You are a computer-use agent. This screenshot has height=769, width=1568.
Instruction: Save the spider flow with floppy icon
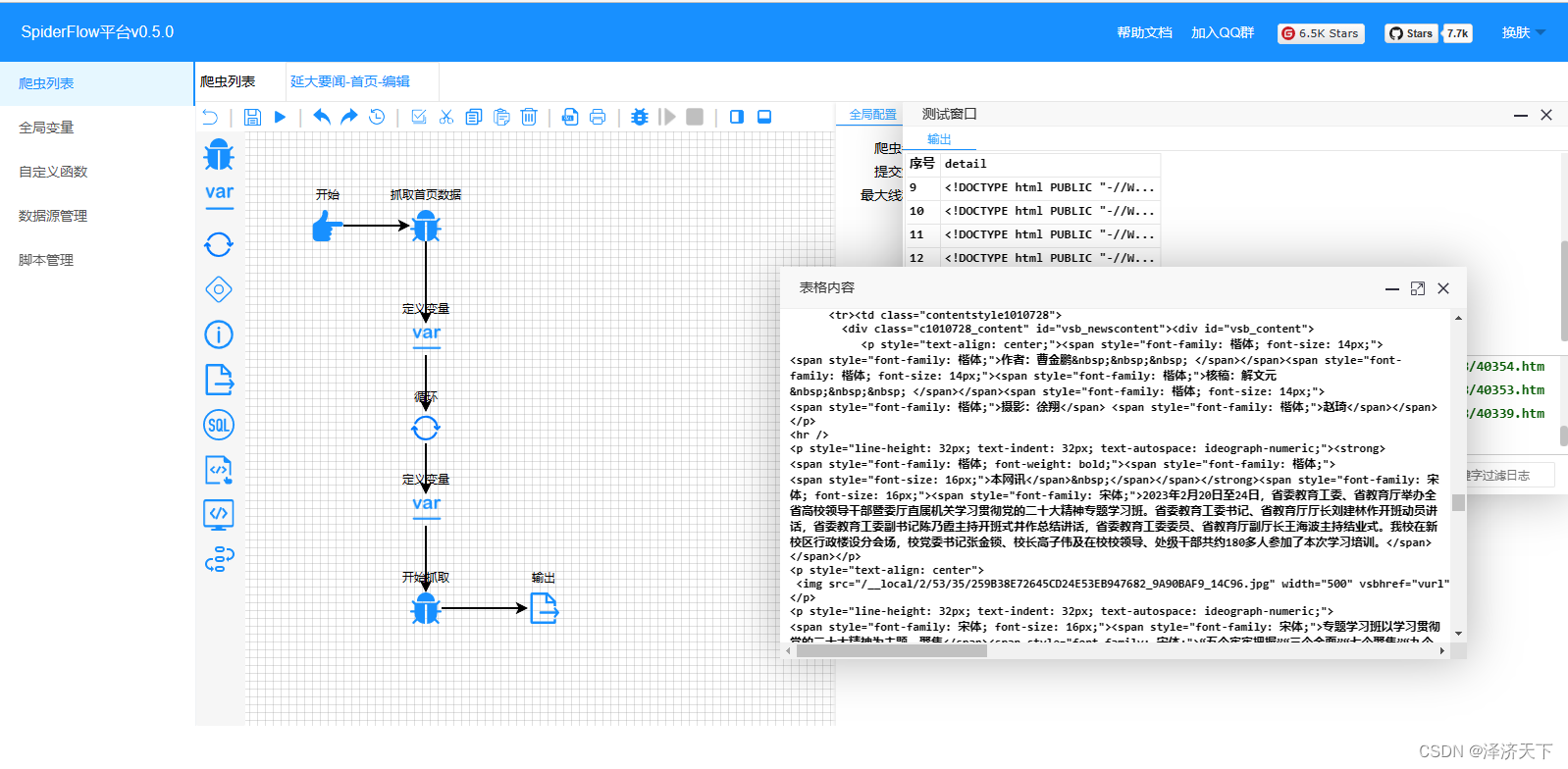click(x=252, y=117)
